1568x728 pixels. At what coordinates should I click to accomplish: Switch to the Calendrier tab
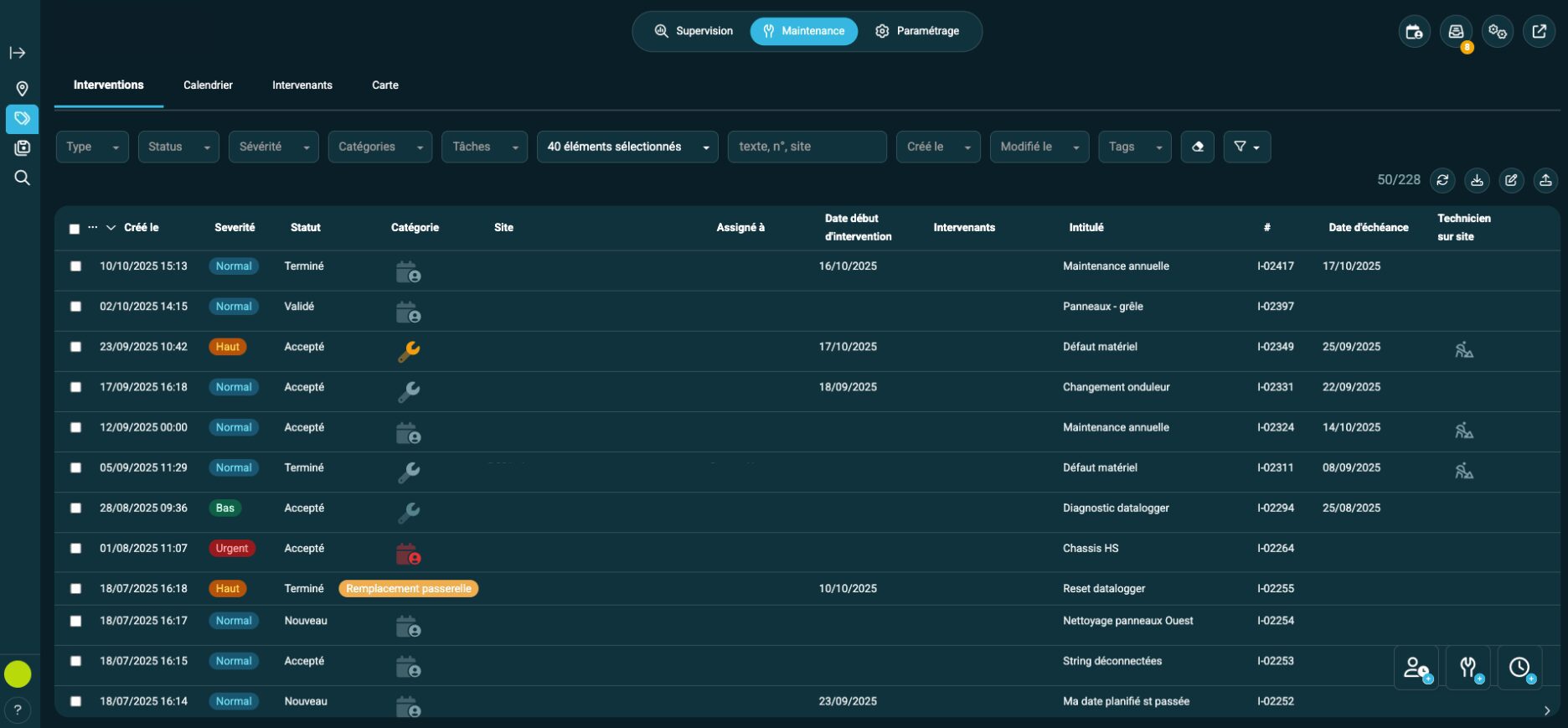(208, 85)
